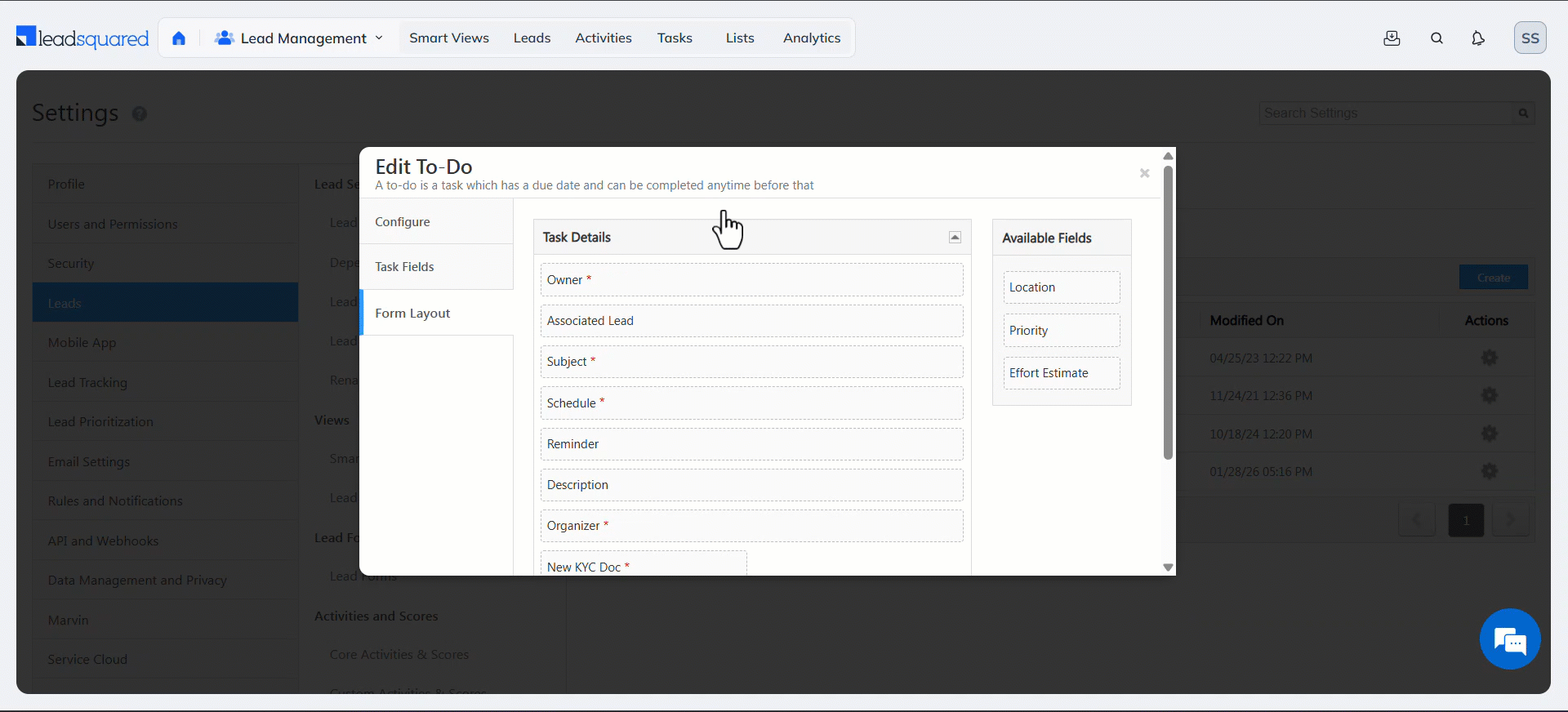1568x712 pixels.
Task: Click the Search Settings input field
Action: coord(1387,113)
